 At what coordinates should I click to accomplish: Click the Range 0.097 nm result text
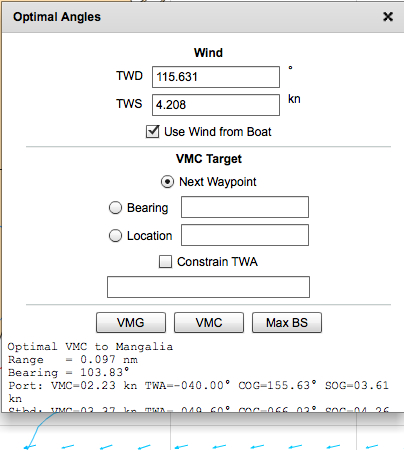73,360
